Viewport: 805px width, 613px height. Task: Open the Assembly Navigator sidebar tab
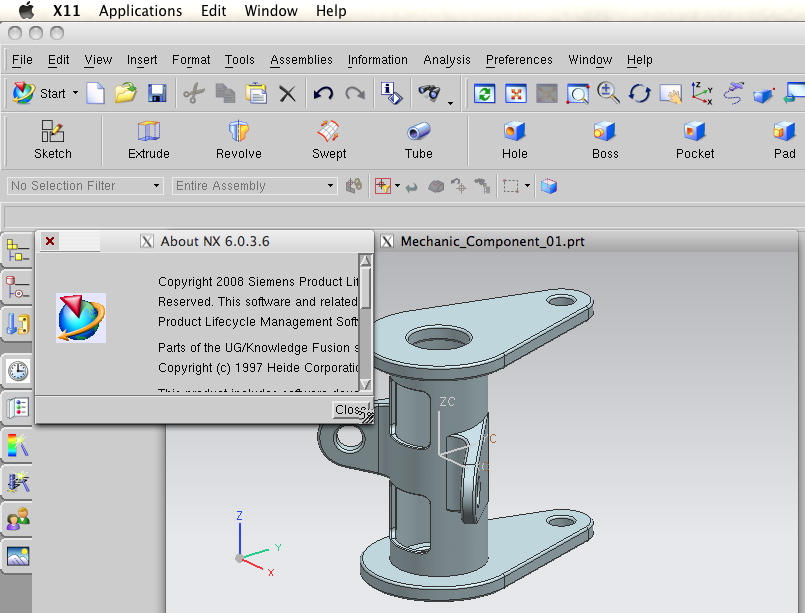click(18, 250)
